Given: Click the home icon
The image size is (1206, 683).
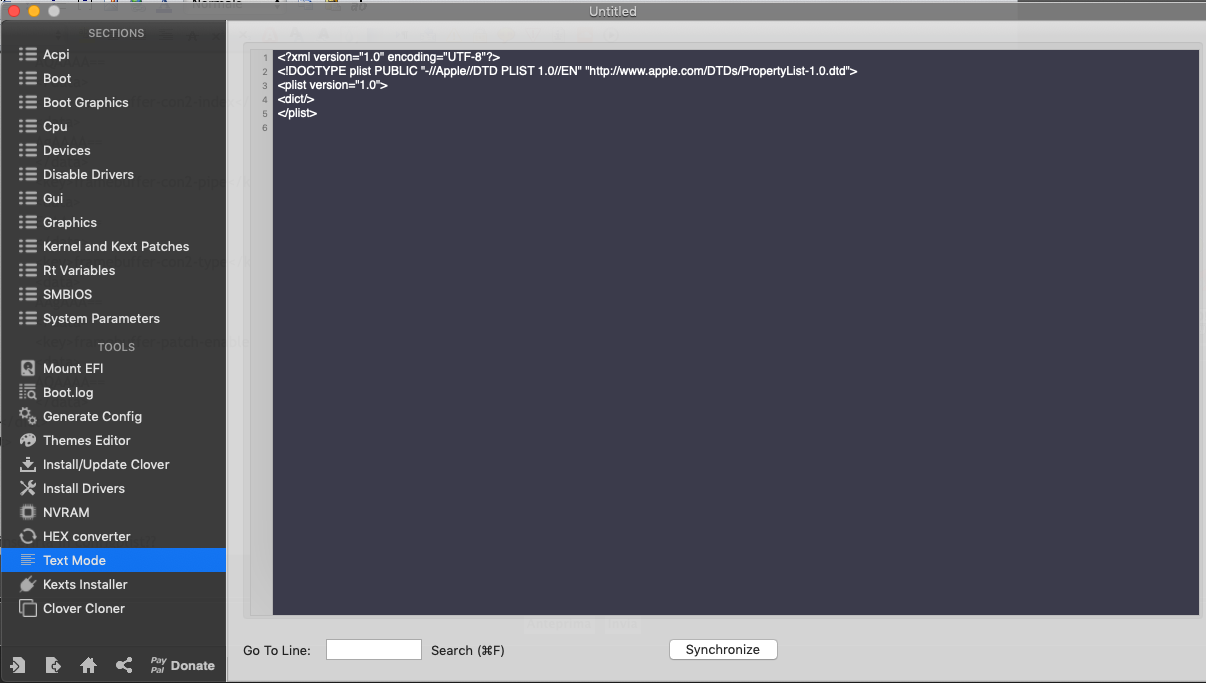Looking at the screenshot, I should pyautogui.click(x=88, y=665).
